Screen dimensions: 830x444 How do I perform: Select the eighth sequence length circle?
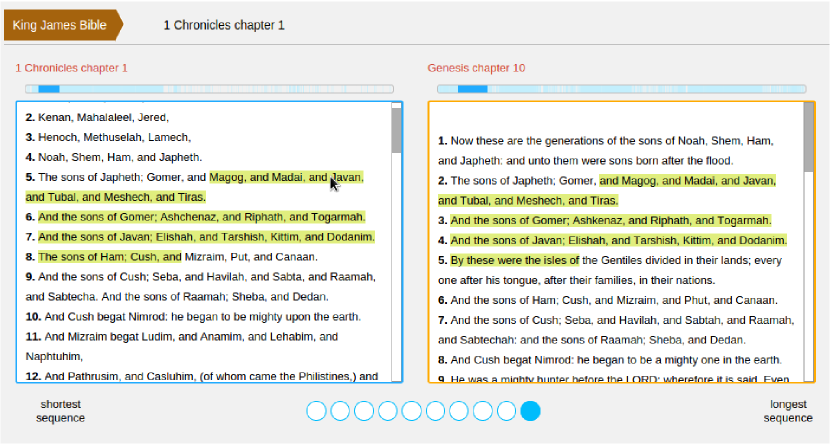pyautogui.click(x=483, y=411)
